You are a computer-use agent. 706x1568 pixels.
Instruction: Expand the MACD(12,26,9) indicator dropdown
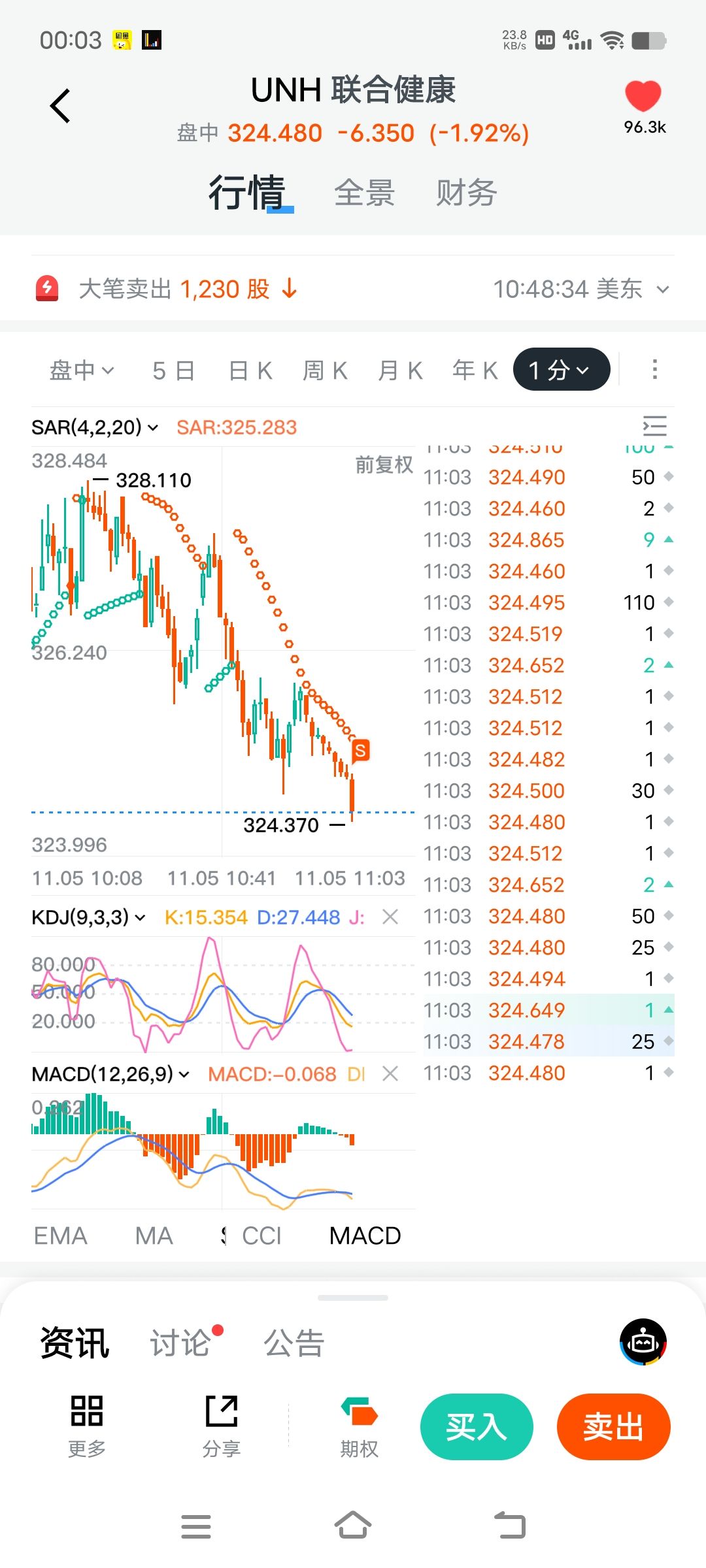coord(110,1074)
